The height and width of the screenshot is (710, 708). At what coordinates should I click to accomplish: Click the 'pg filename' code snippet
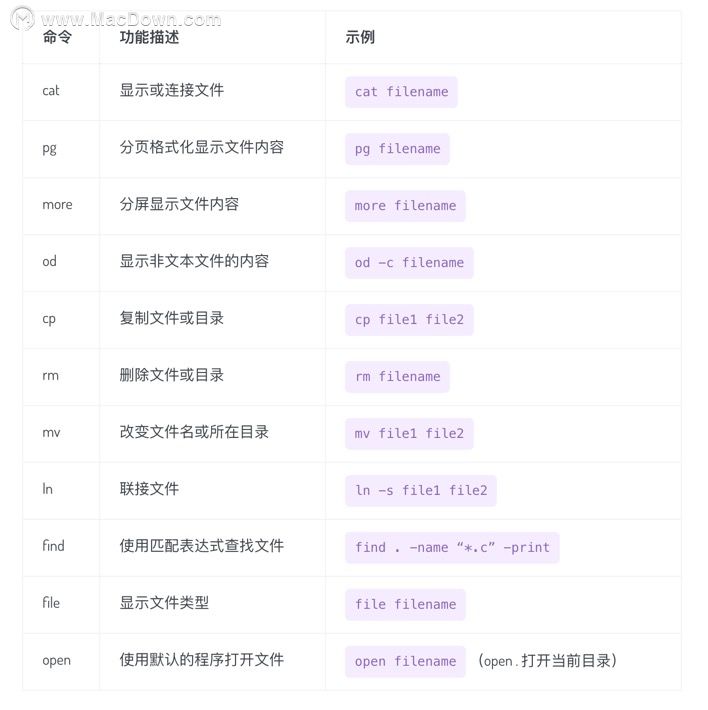[397, 149]
